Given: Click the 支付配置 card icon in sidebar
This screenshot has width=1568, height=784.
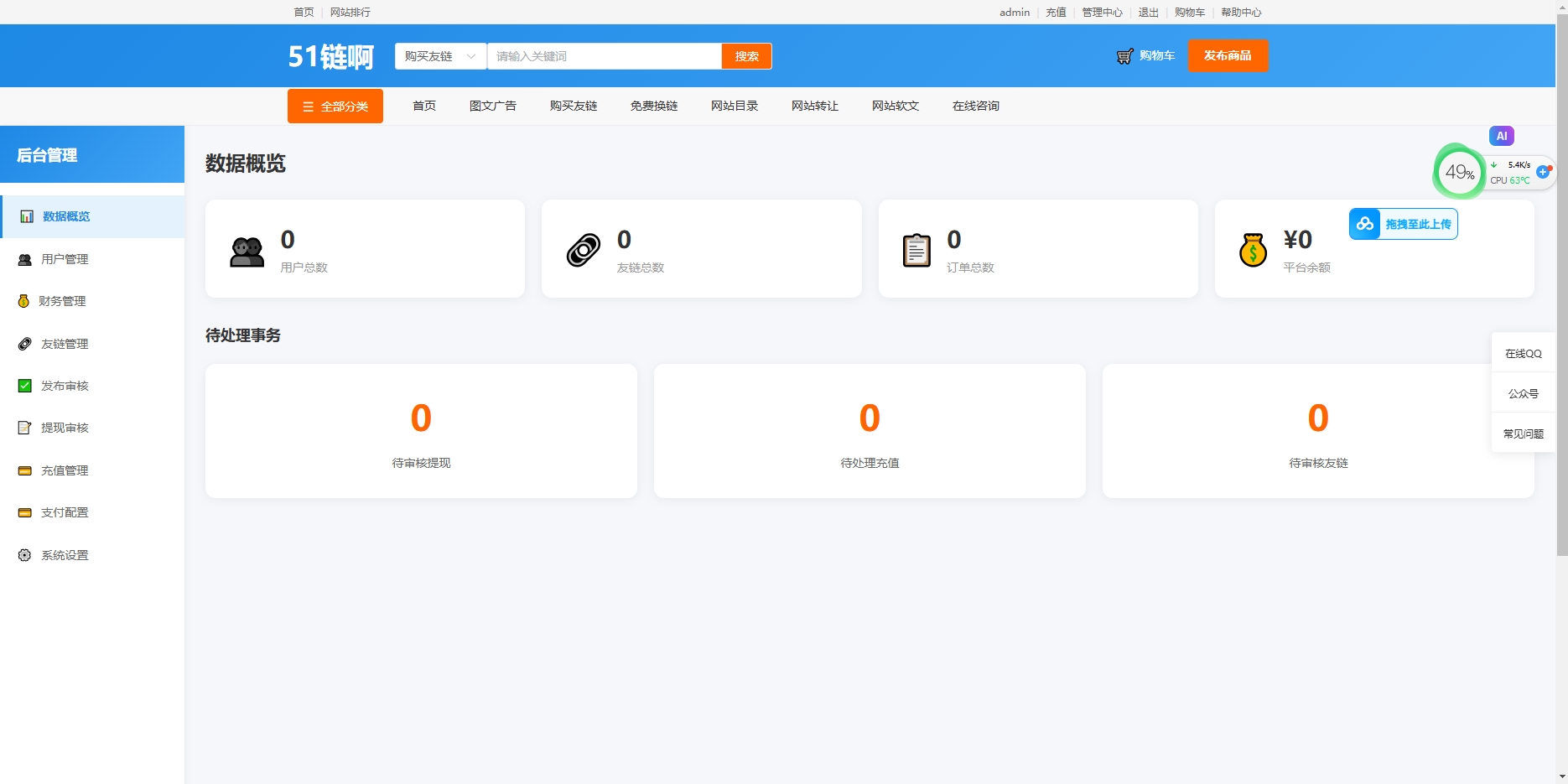Looking at the screenshot, I should [x=25, y=512].
